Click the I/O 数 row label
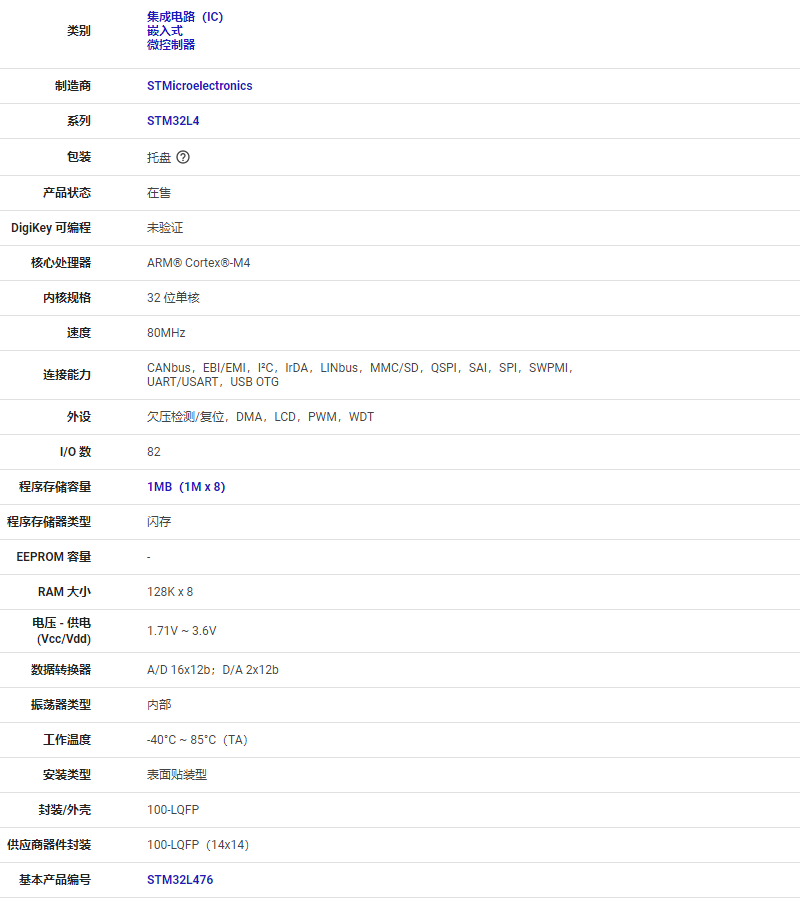This screenshot has height=900, width=800. point(75,452)
